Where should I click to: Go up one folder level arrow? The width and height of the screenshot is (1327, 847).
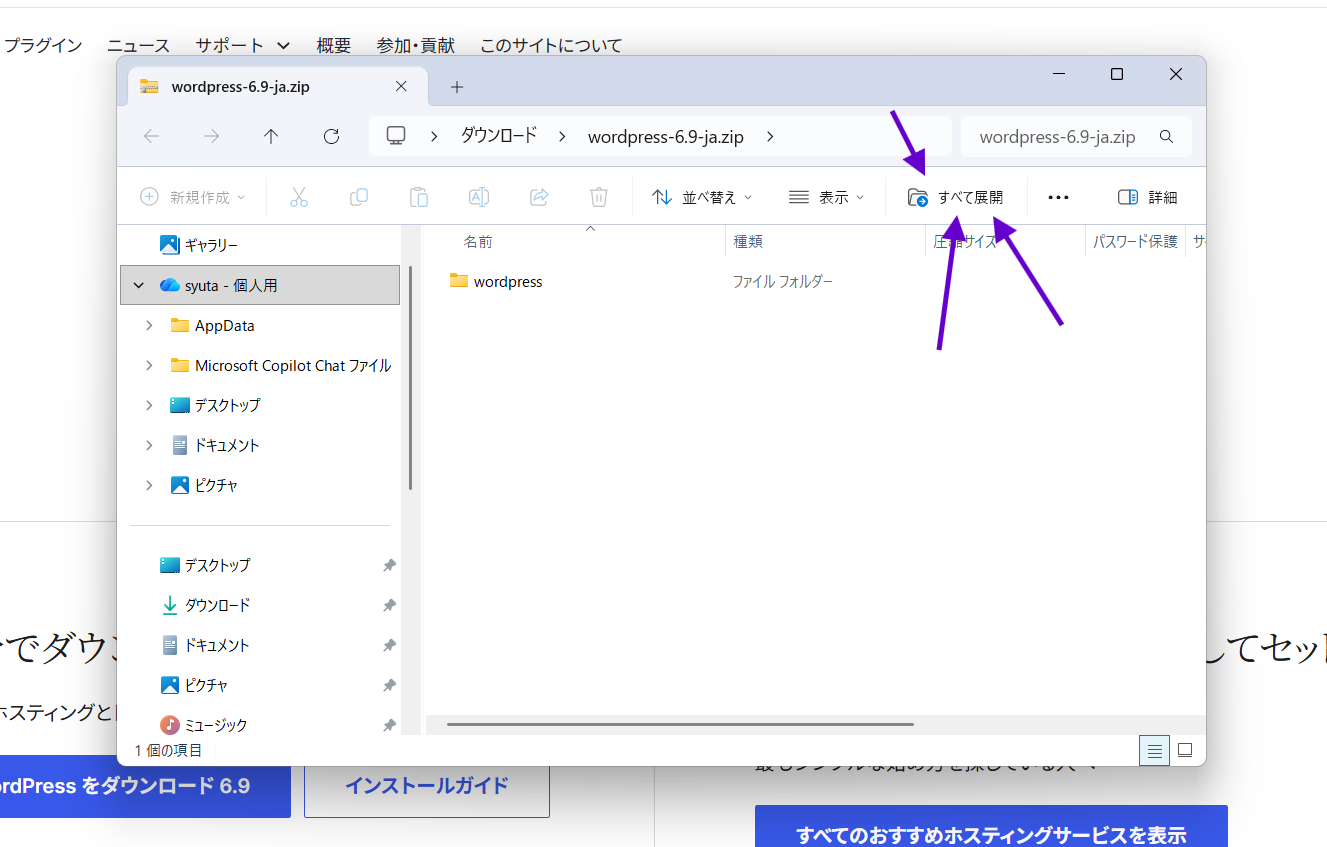click(x=271, y=137)
